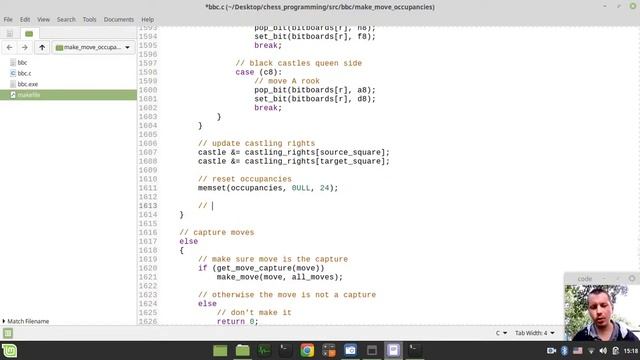Expand the Match Filename section

point(26,321)
